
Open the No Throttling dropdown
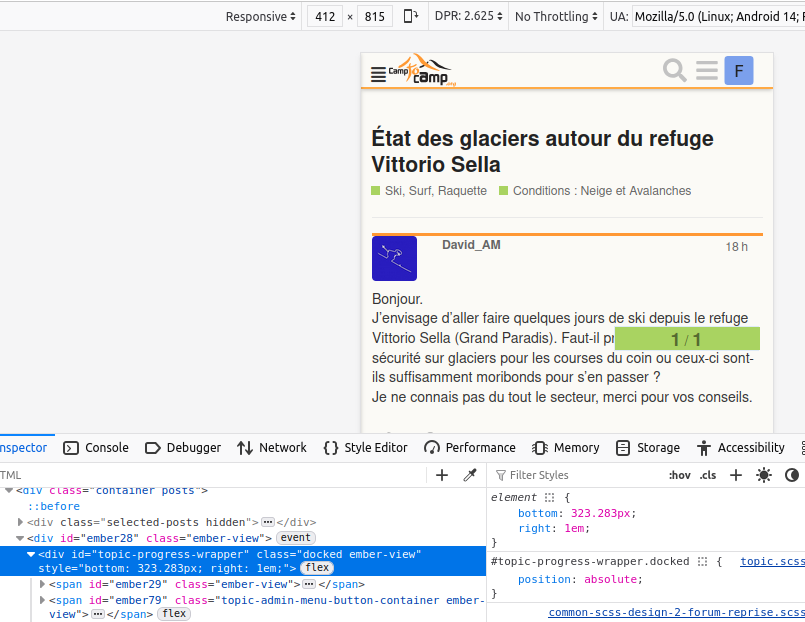tap(555, 16)
